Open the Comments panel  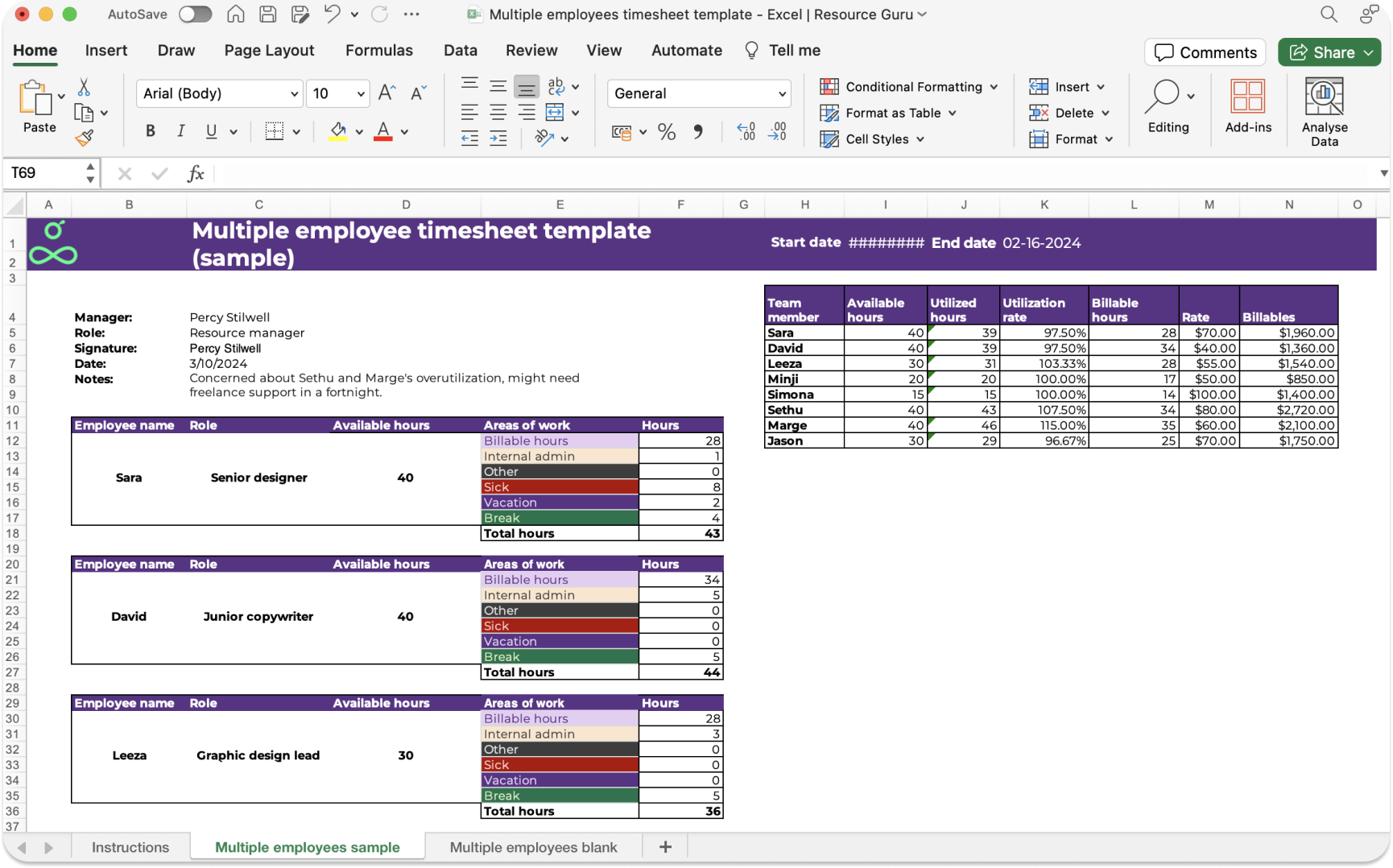1205,52
